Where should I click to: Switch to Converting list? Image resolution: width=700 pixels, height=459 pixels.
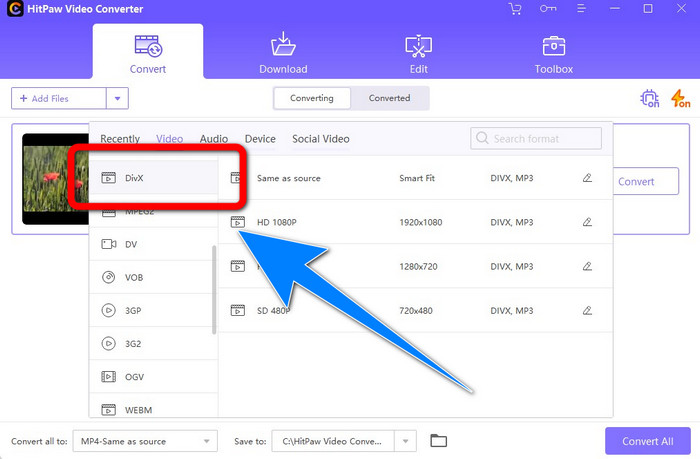click(x=312, y=98)
